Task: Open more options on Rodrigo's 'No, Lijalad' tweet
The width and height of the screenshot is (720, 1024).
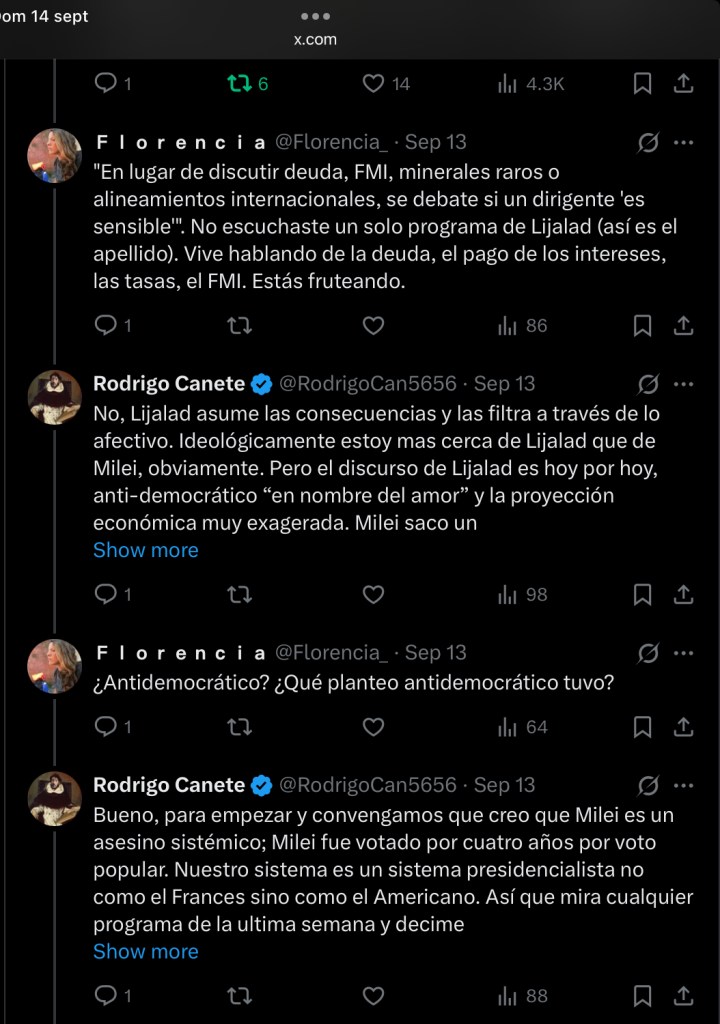Action: tap(684, 384)
